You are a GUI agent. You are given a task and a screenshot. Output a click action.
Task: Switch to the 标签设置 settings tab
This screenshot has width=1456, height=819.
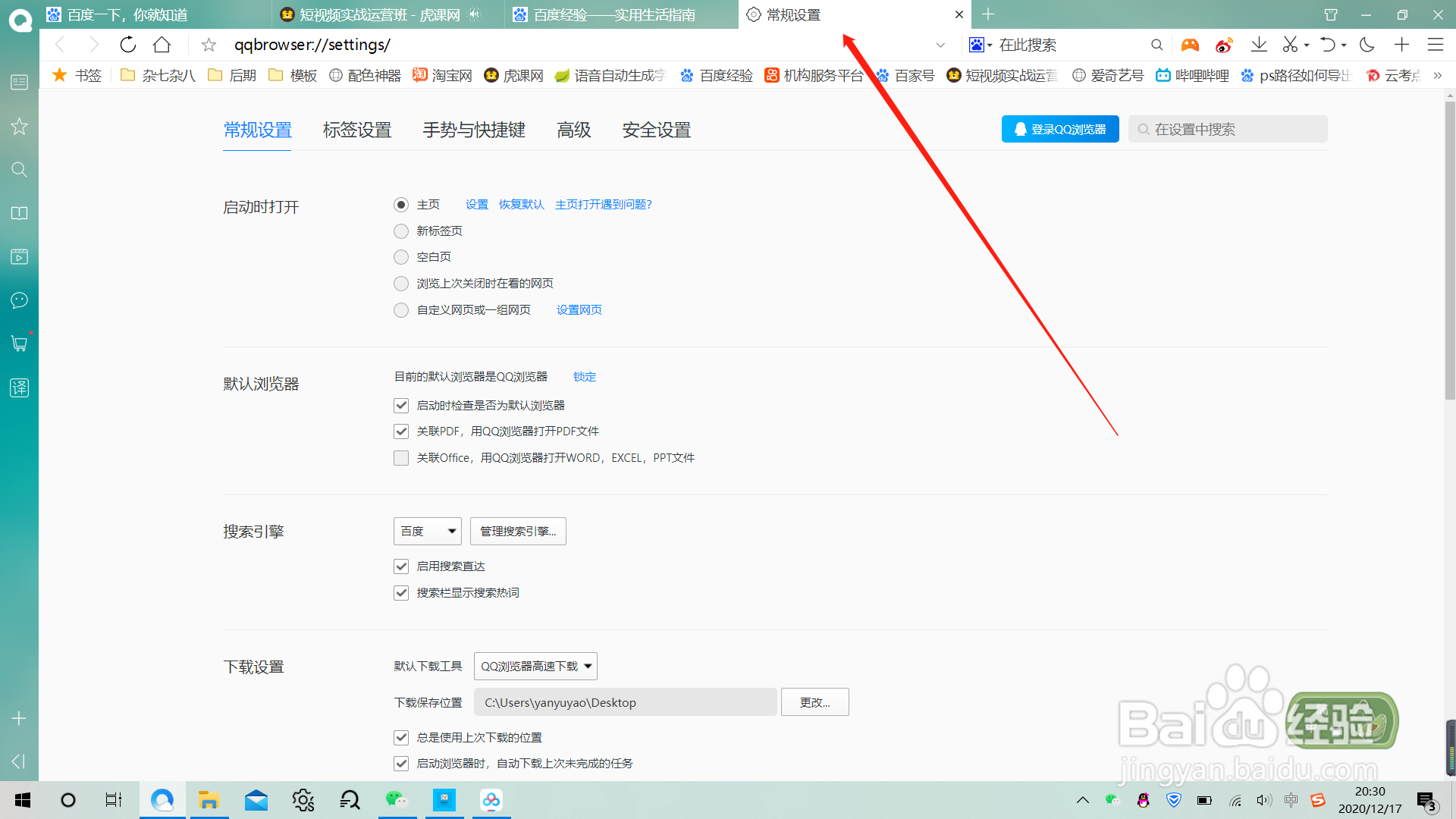(357, 130)
